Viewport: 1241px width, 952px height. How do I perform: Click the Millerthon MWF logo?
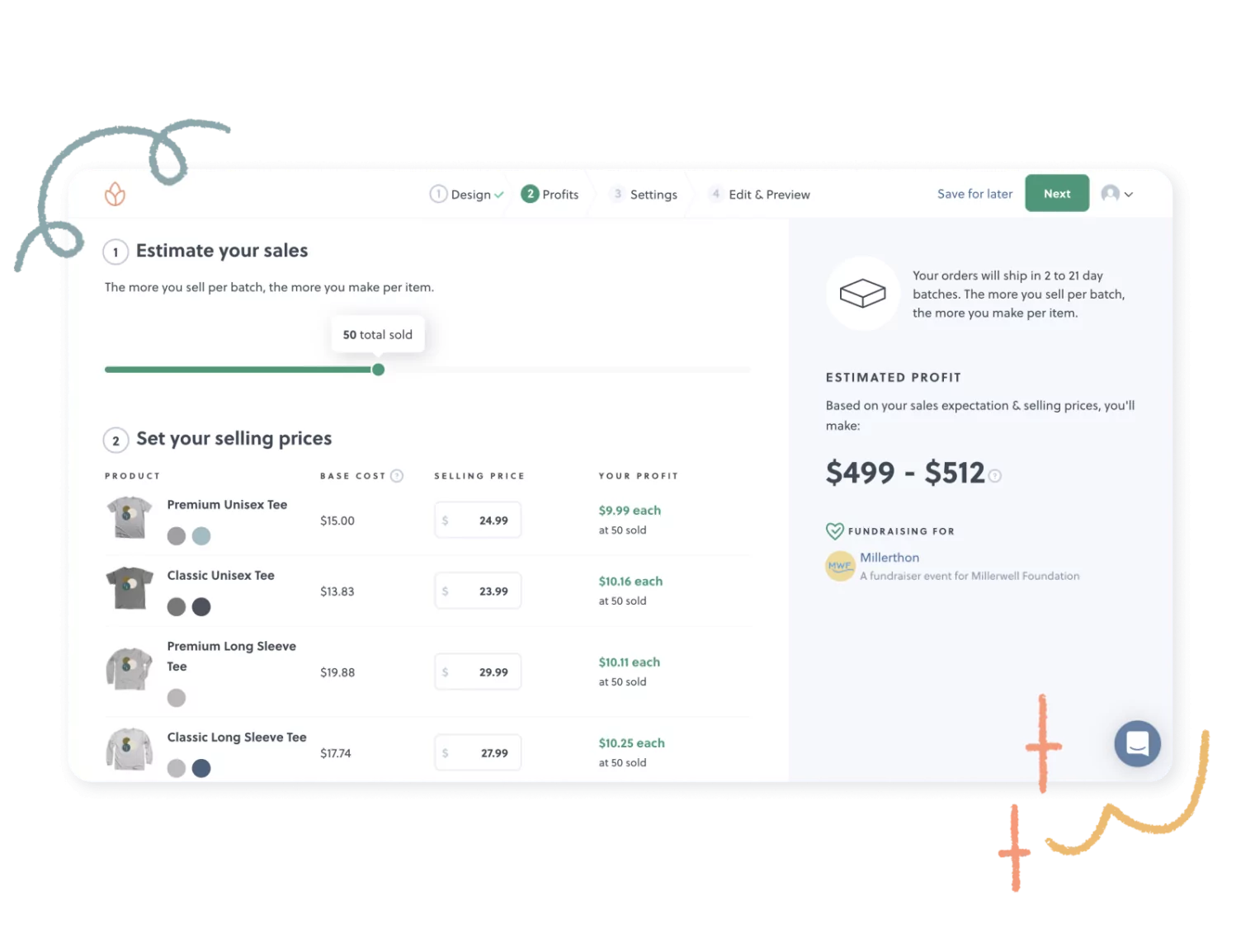pos(840,567)
